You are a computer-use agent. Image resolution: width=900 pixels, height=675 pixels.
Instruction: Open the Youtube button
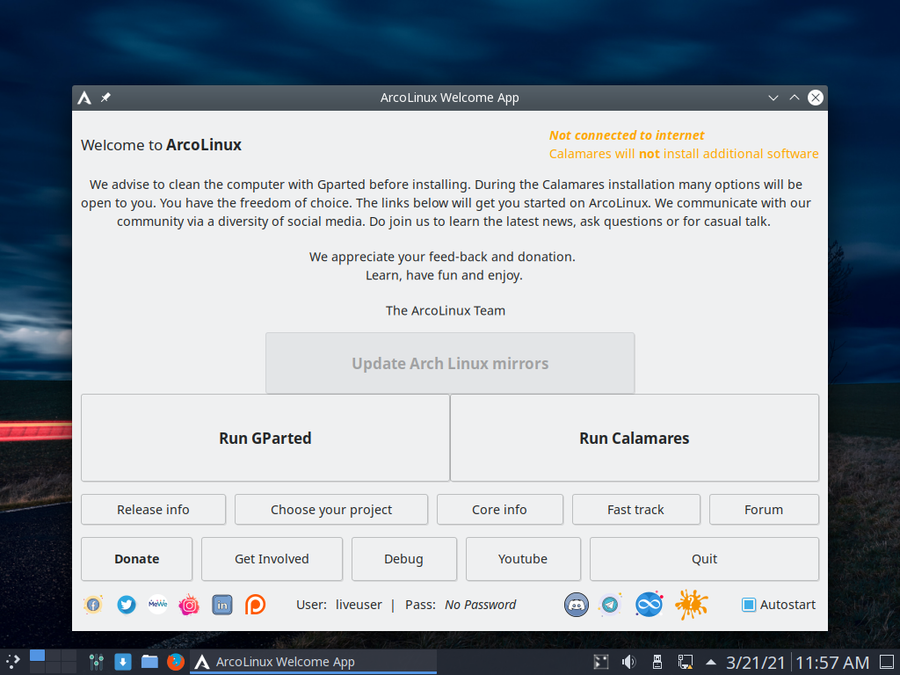click(523, 559)
